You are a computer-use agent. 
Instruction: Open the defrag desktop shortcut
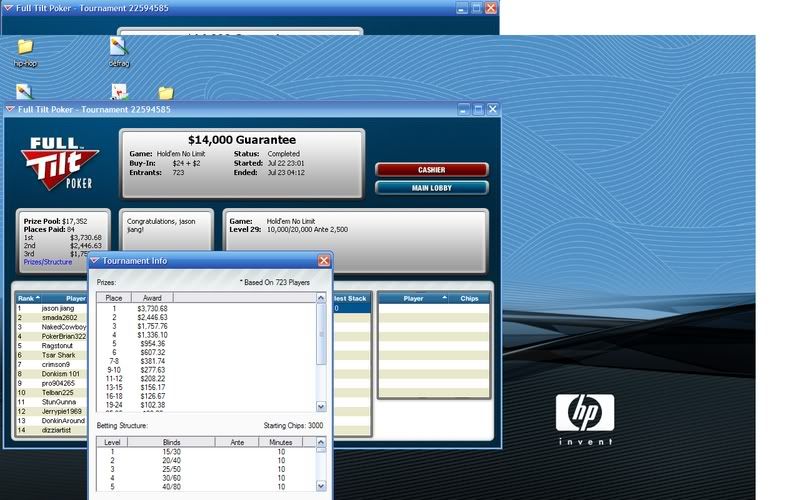click(x=119, y=53)
